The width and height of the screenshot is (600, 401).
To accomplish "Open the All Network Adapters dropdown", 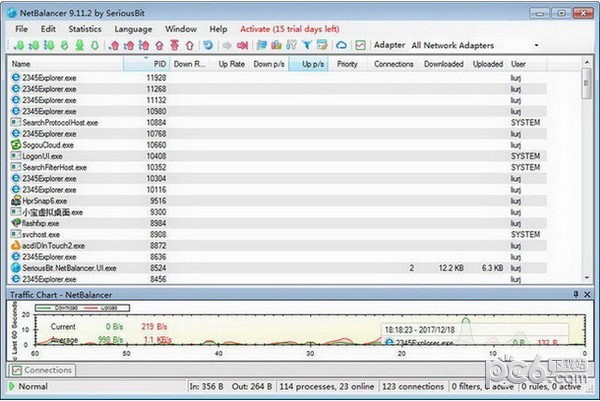I will pos(475,46).
